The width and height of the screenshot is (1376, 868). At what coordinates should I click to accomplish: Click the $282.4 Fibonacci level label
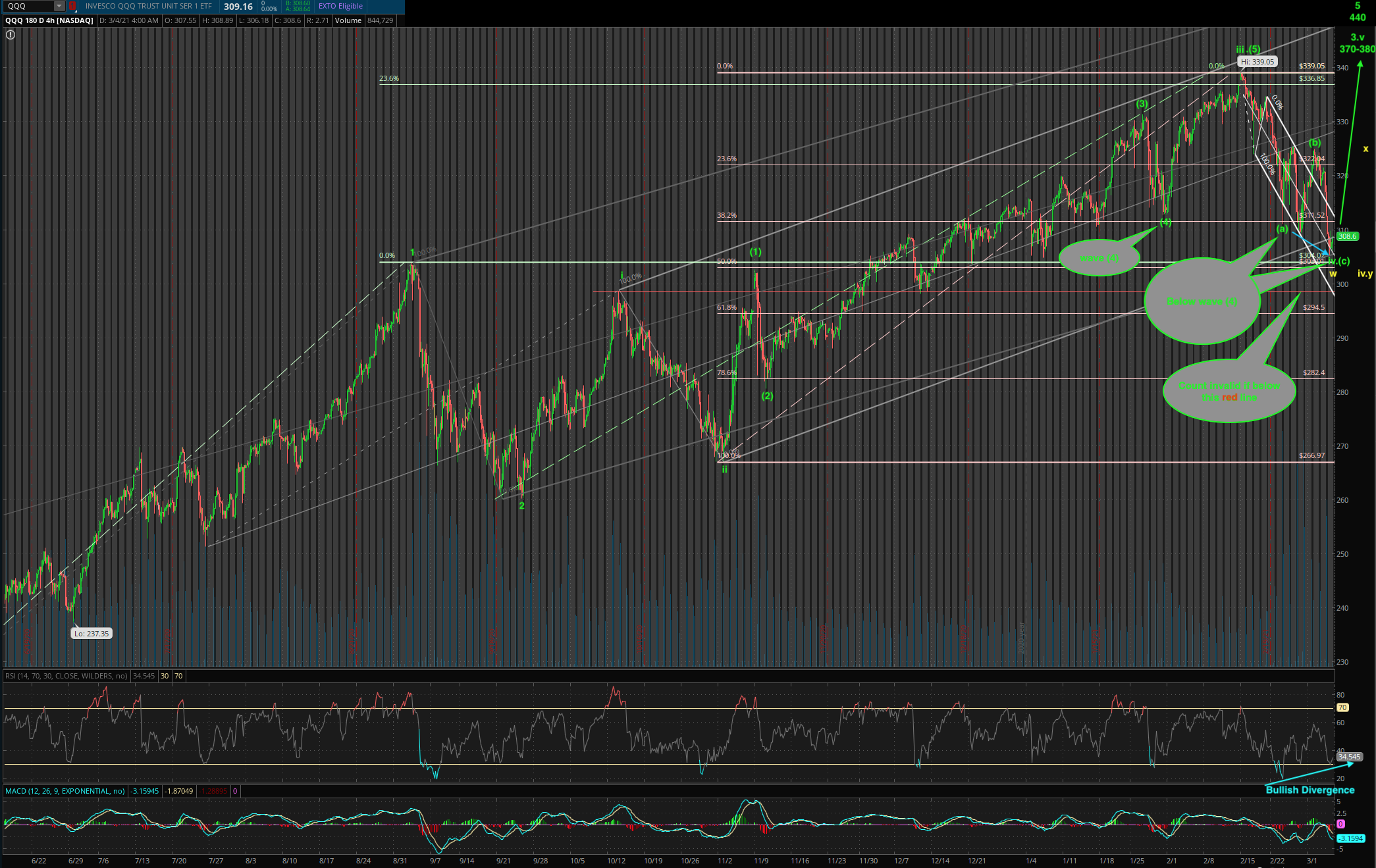1313,372
